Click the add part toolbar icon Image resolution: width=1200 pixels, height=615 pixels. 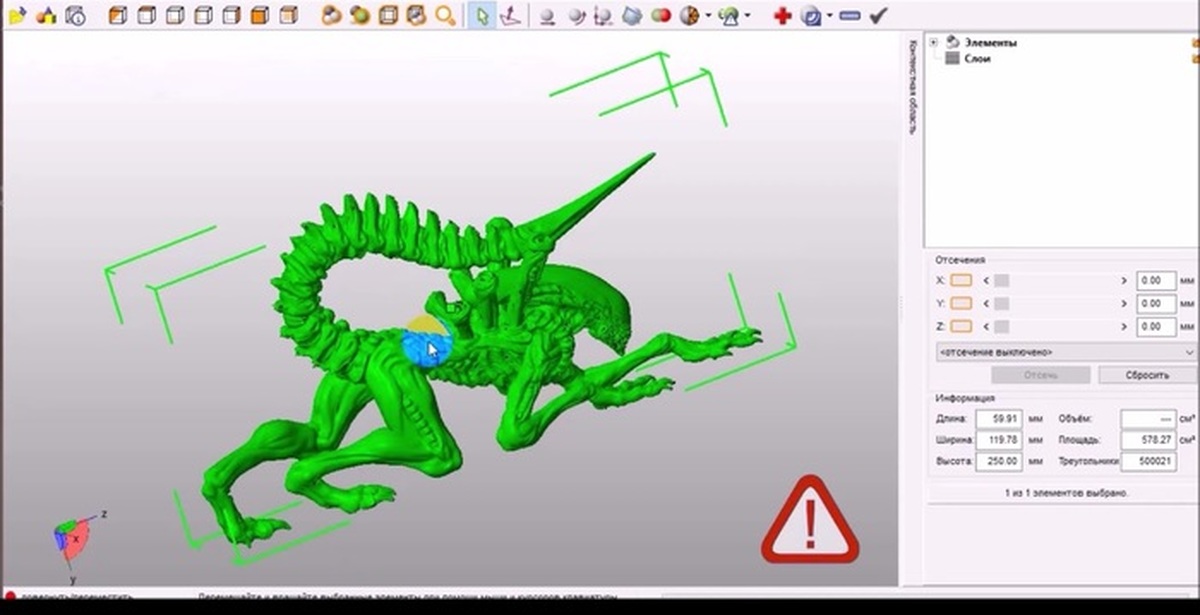(48, 15)
